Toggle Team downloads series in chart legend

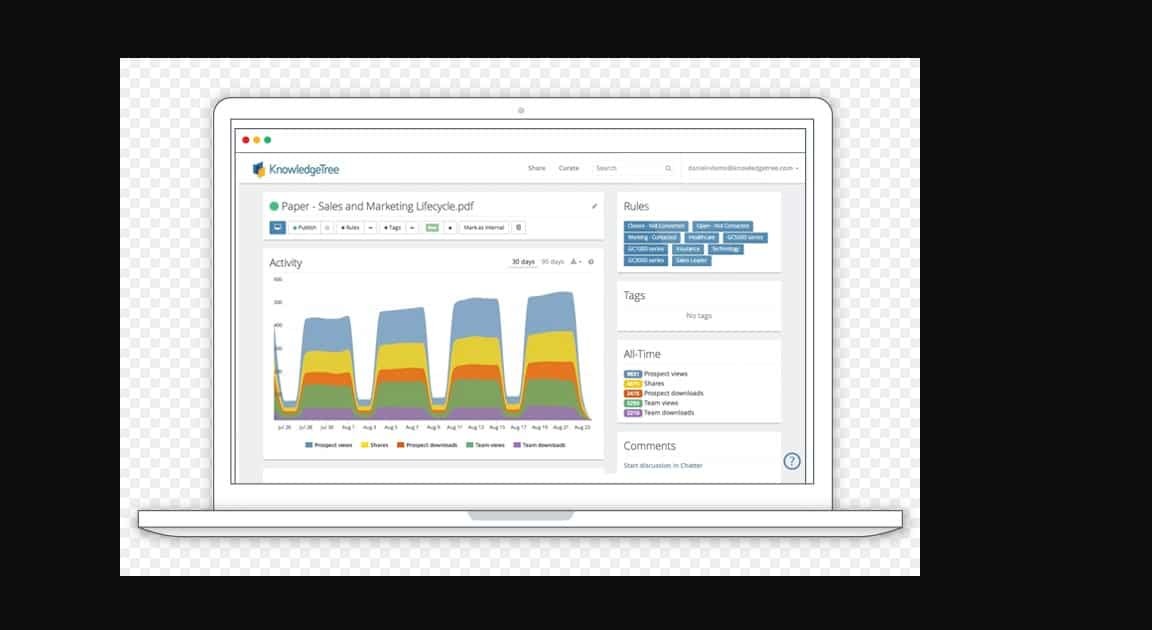(539, 445)
